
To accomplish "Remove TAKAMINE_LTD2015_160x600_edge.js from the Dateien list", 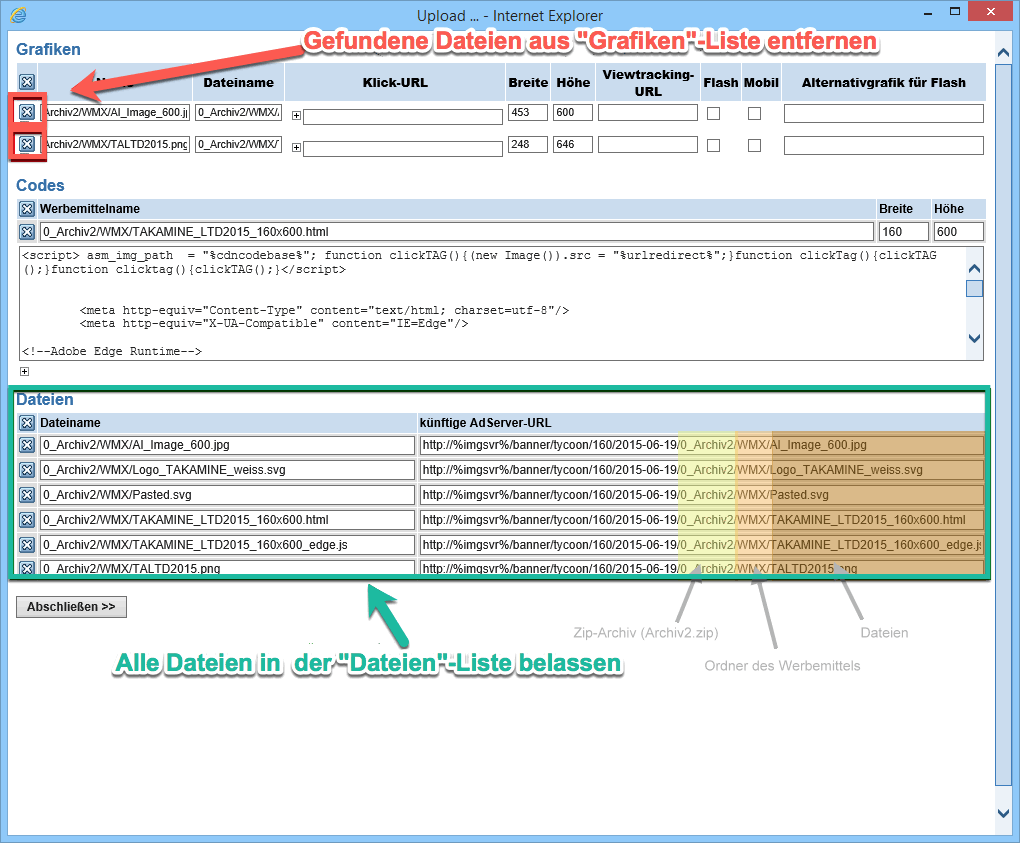I will [27, 544].
